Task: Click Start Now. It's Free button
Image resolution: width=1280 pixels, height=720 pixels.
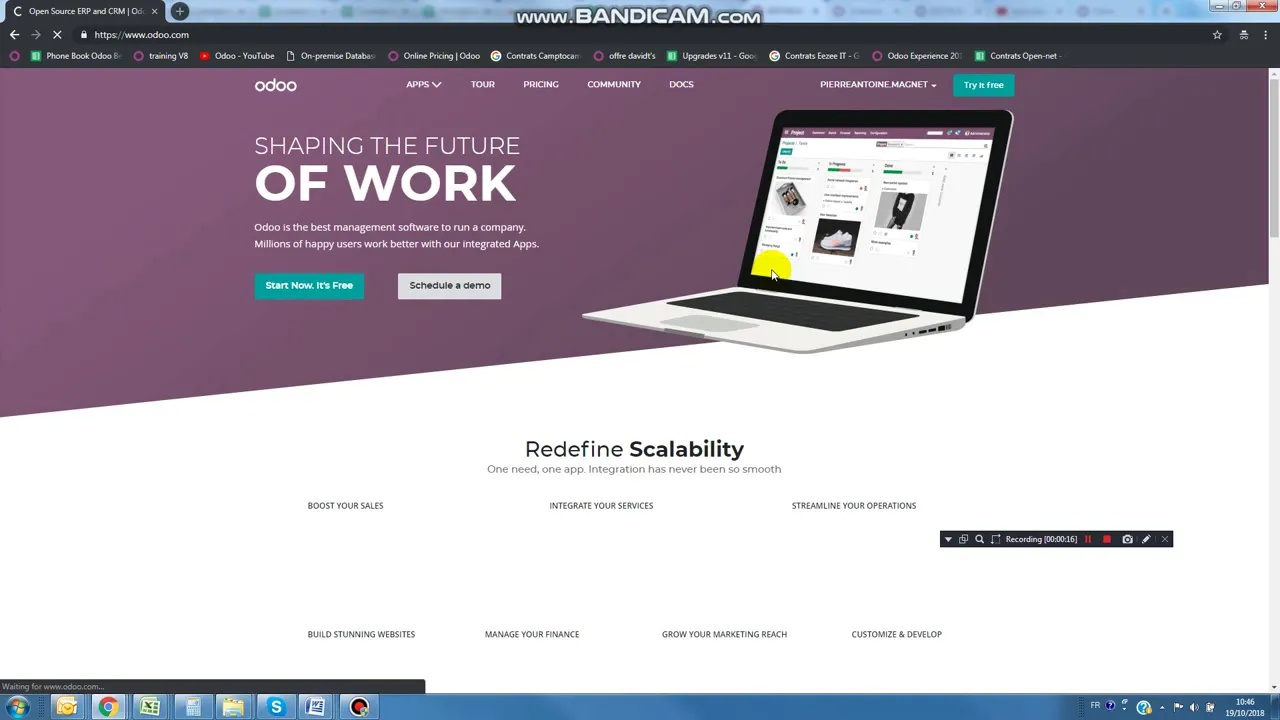Action: click(x=309, y=285)
